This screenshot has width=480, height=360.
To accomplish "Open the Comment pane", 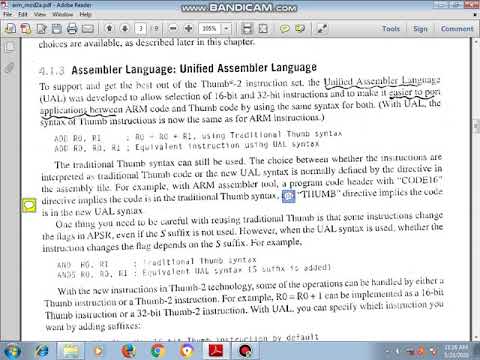I will tap(457, 29).
